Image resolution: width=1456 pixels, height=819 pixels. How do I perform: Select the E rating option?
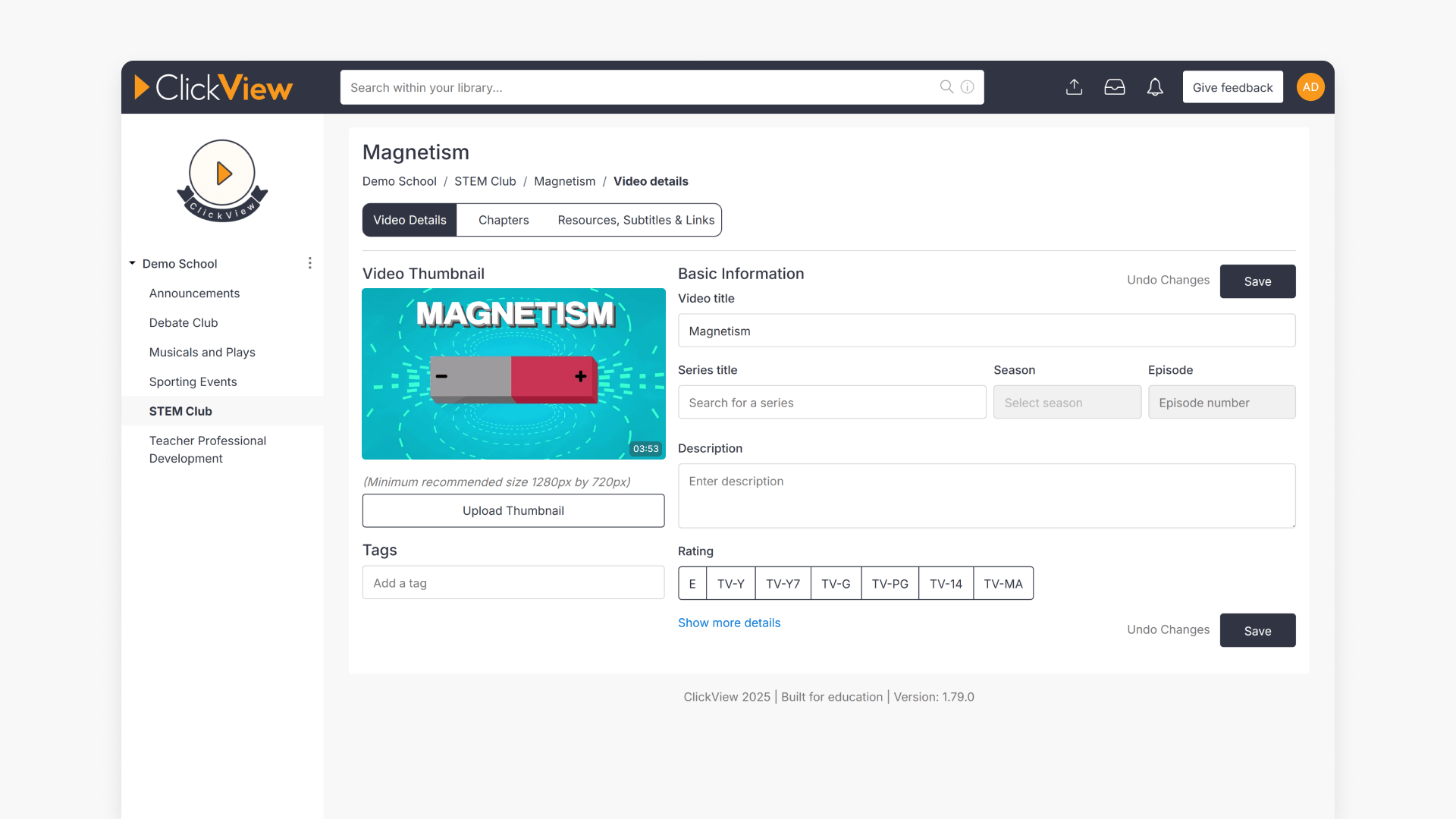[x=692, y=583]
